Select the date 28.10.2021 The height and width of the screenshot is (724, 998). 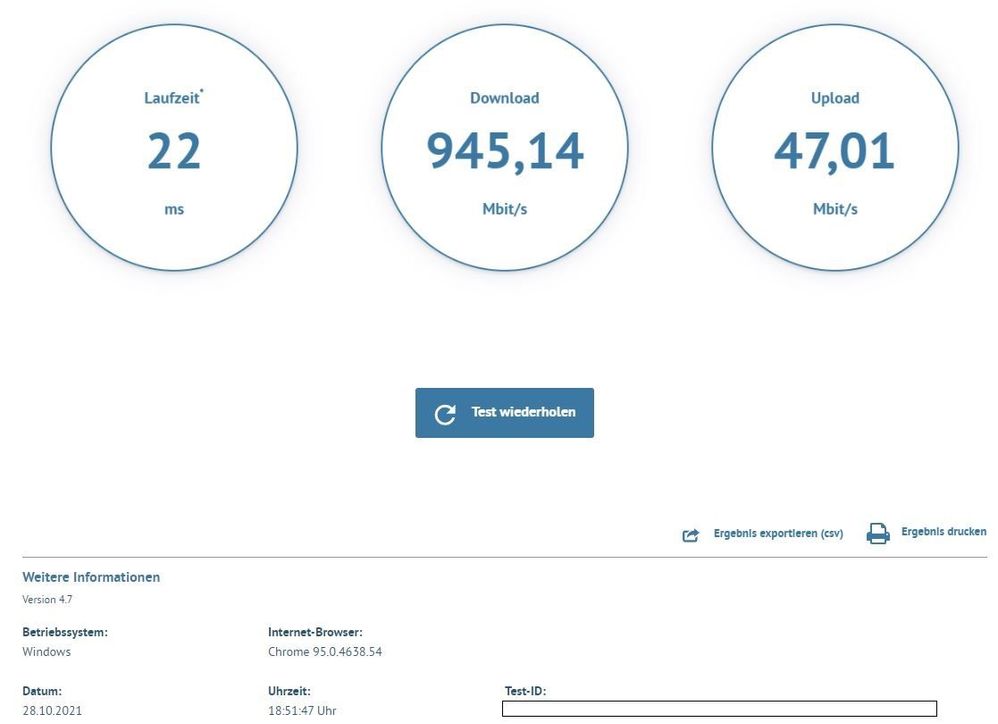[52, 711]
